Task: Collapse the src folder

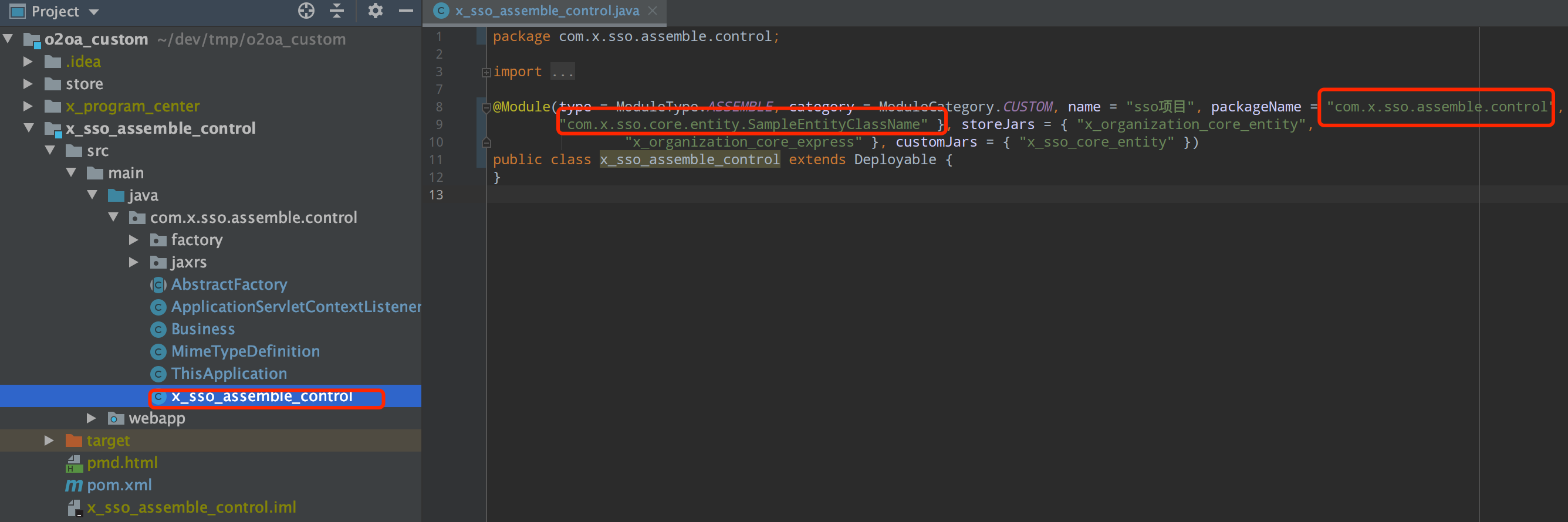Action: (x=50, y=151)
